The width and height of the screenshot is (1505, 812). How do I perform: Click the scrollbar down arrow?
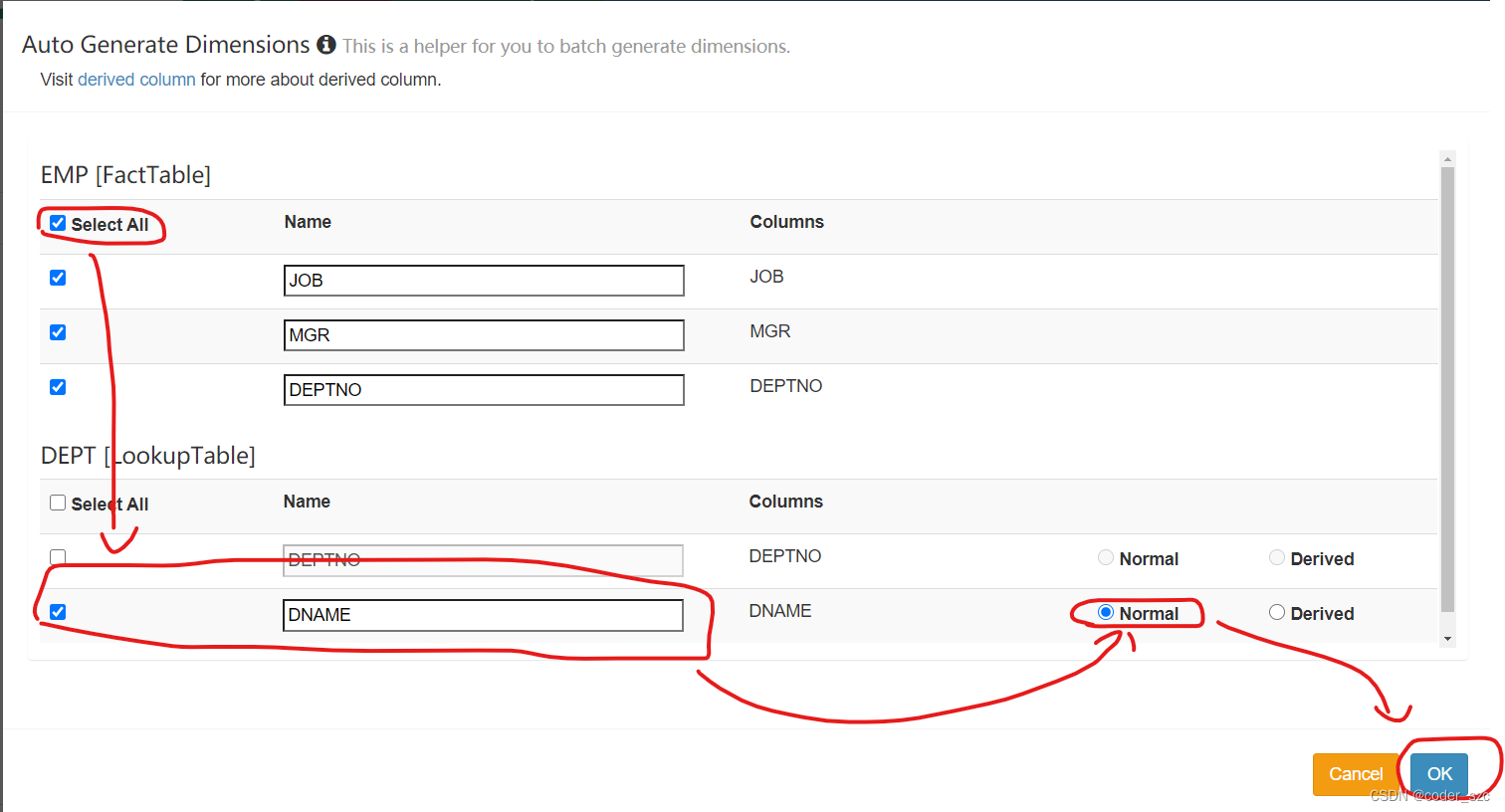tap(1448, 639)
